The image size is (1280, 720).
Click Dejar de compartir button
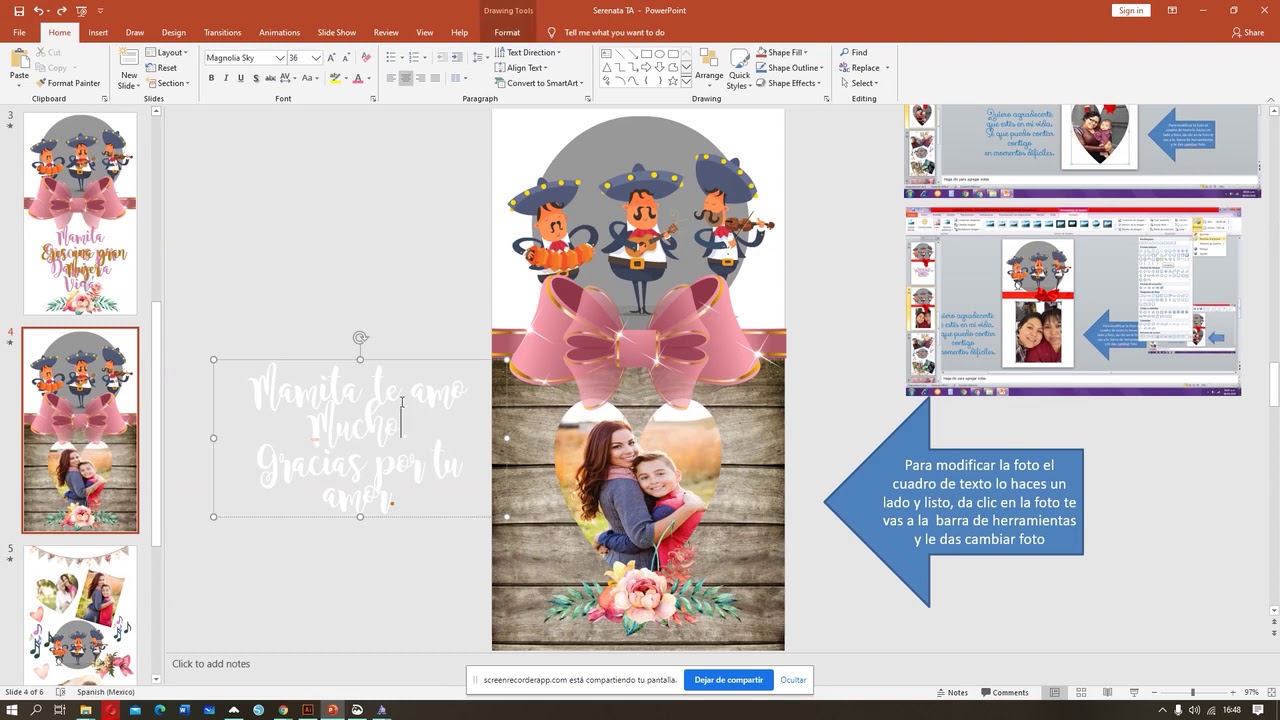click(728, 680)
